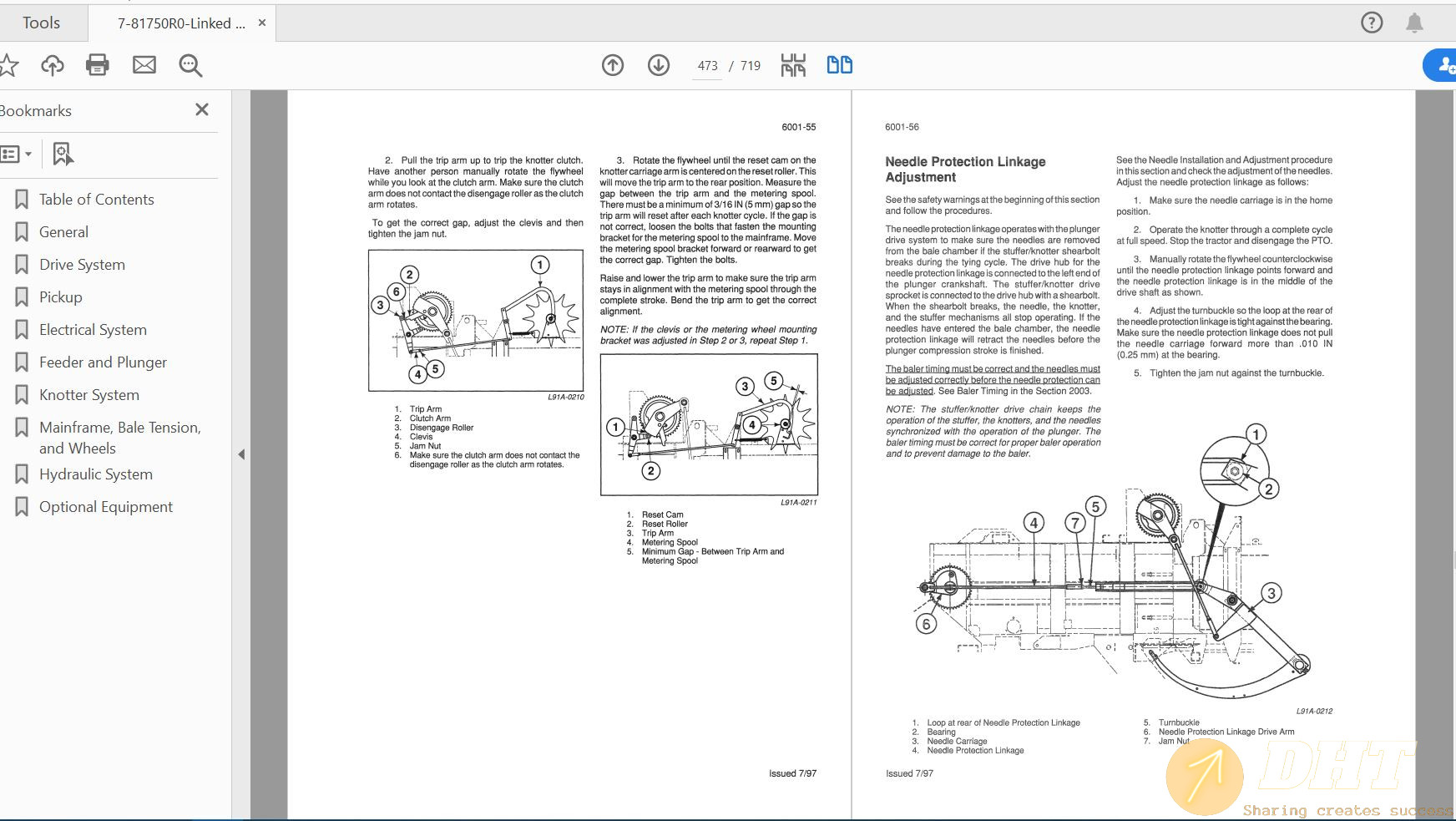
Task: Go to previous page arrow
Action: click(613, 65)
